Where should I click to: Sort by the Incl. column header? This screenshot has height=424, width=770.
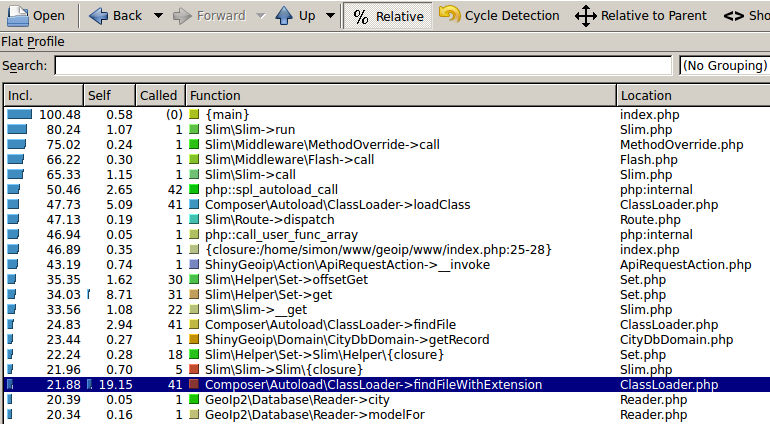point(43,95)
